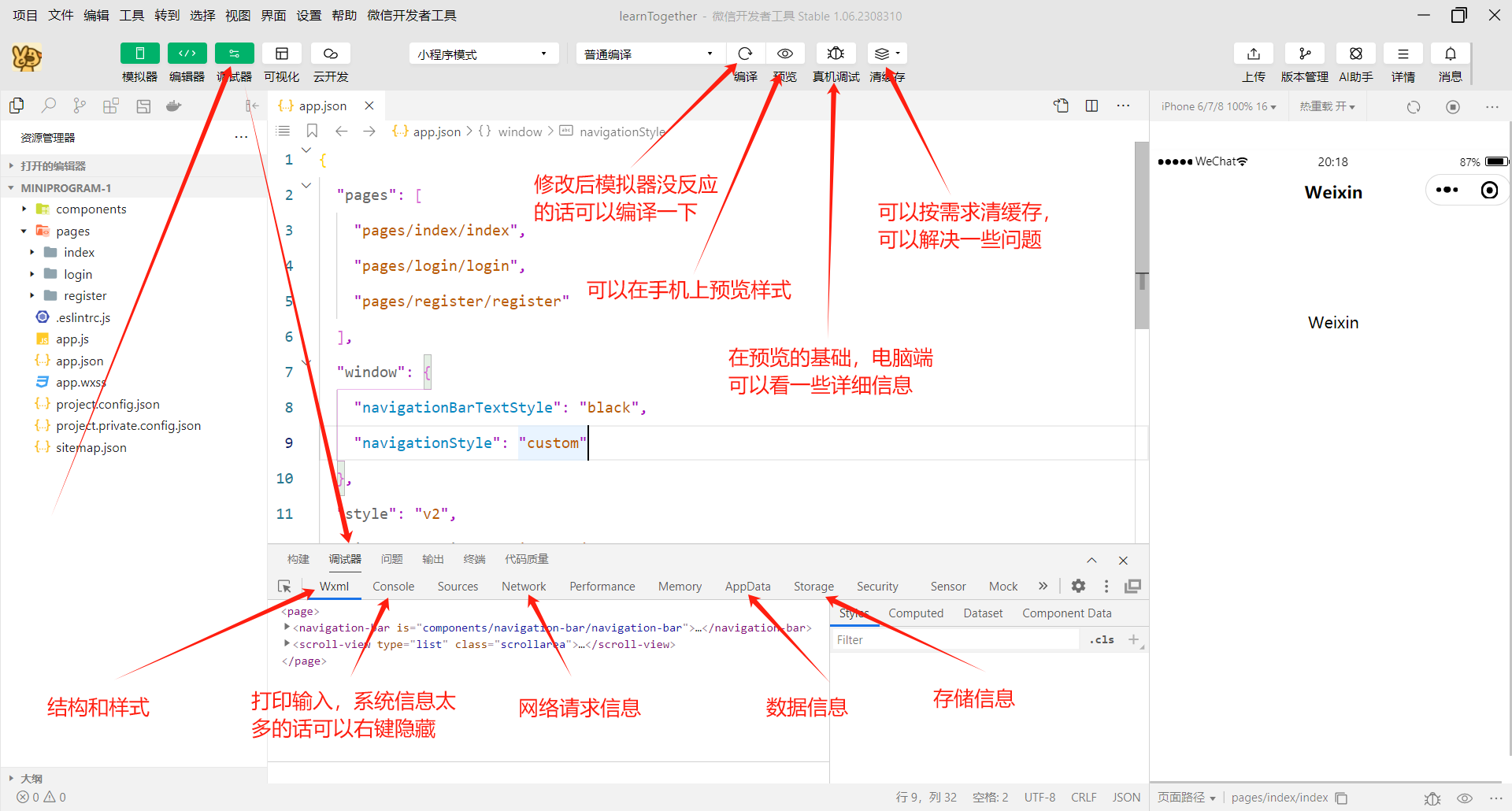Toggle the 调试器 debugger panel button
This screenshot has width=1512, height=811.
point(234,54)
